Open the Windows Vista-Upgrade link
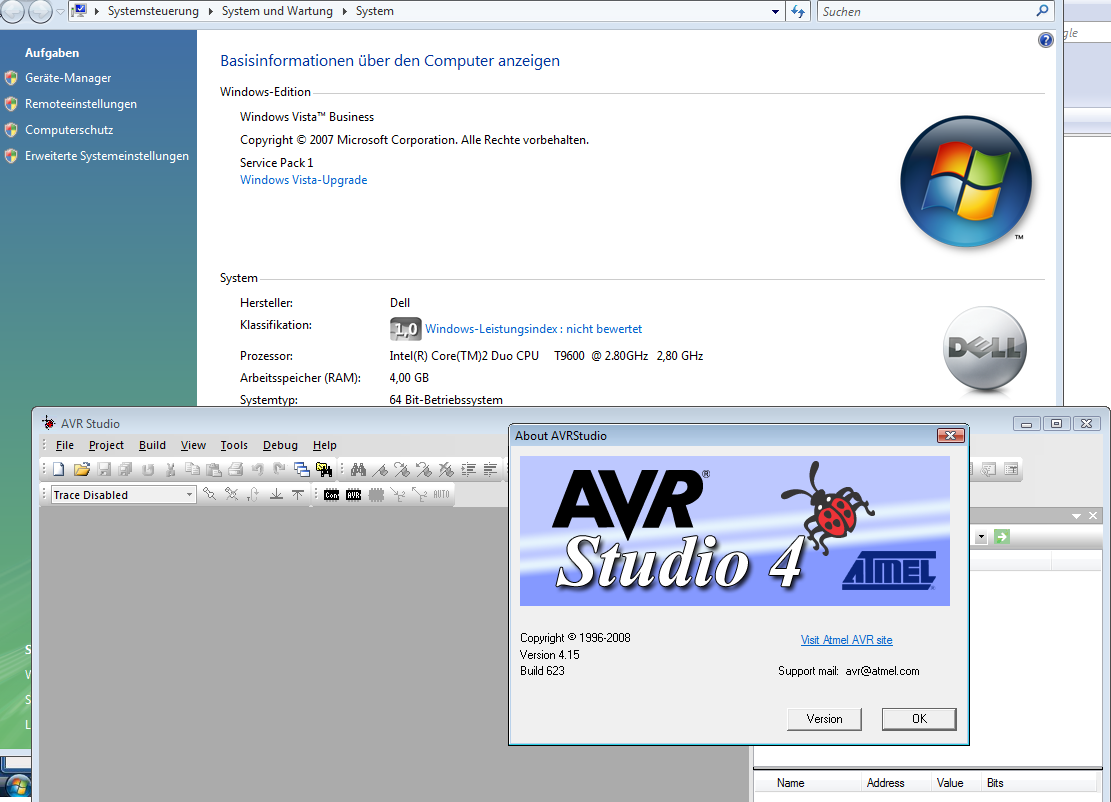The width and height of the screenshot is (1111, 802). (303, 180)
